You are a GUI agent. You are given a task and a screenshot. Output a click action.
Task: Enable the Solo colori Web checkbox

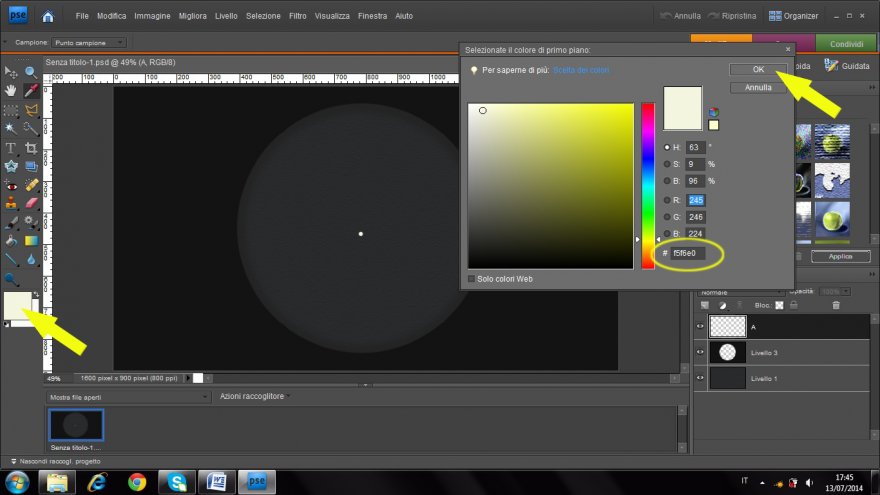pos(471,278)
